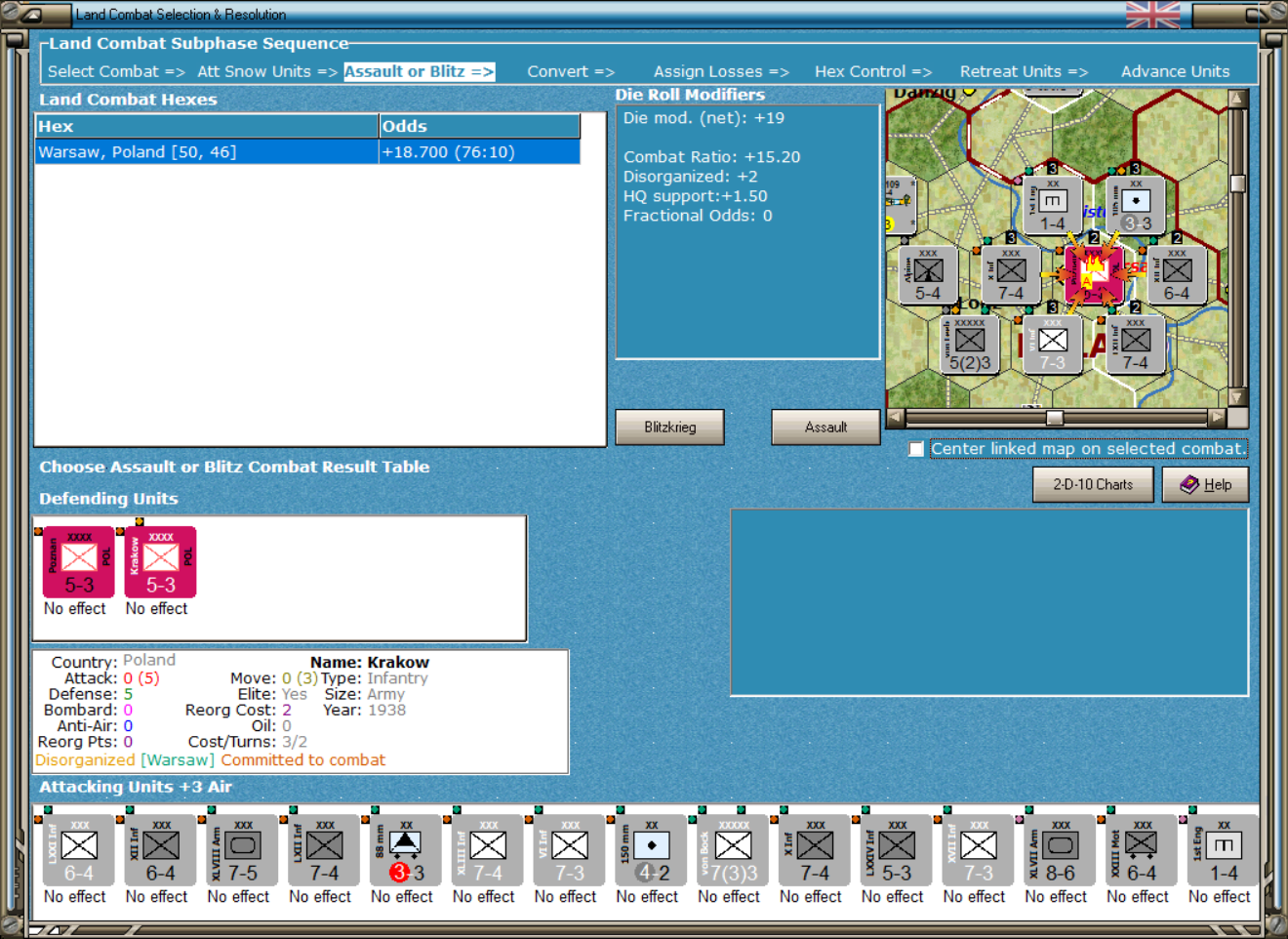Select the Krakow 5-3 defending unit
The height and width of the screenshot is (939, 1288).
click(161, 562)
